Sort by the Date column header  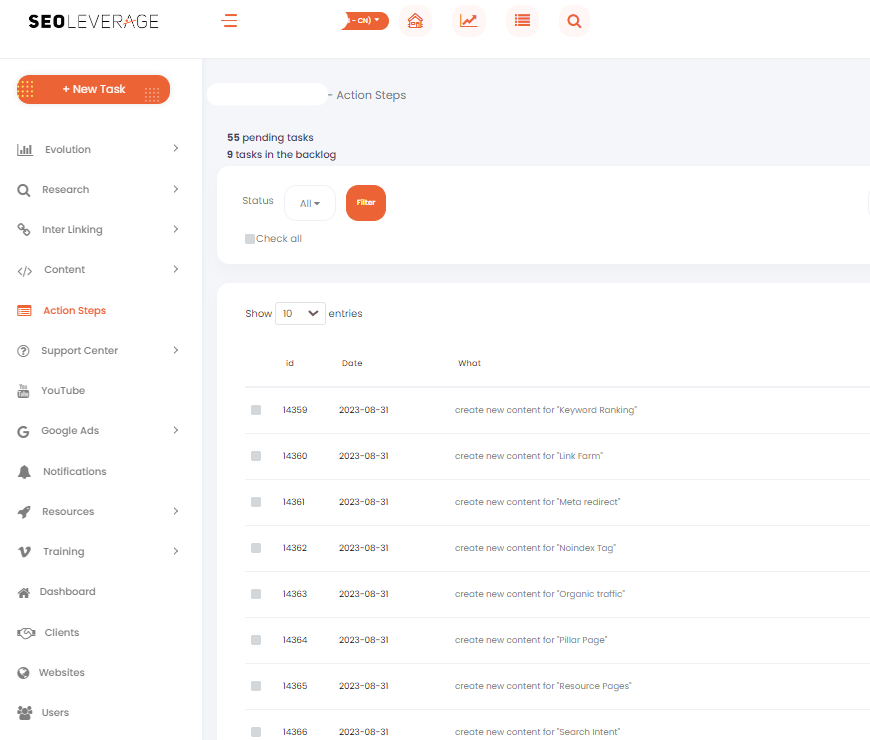(352, 363)
